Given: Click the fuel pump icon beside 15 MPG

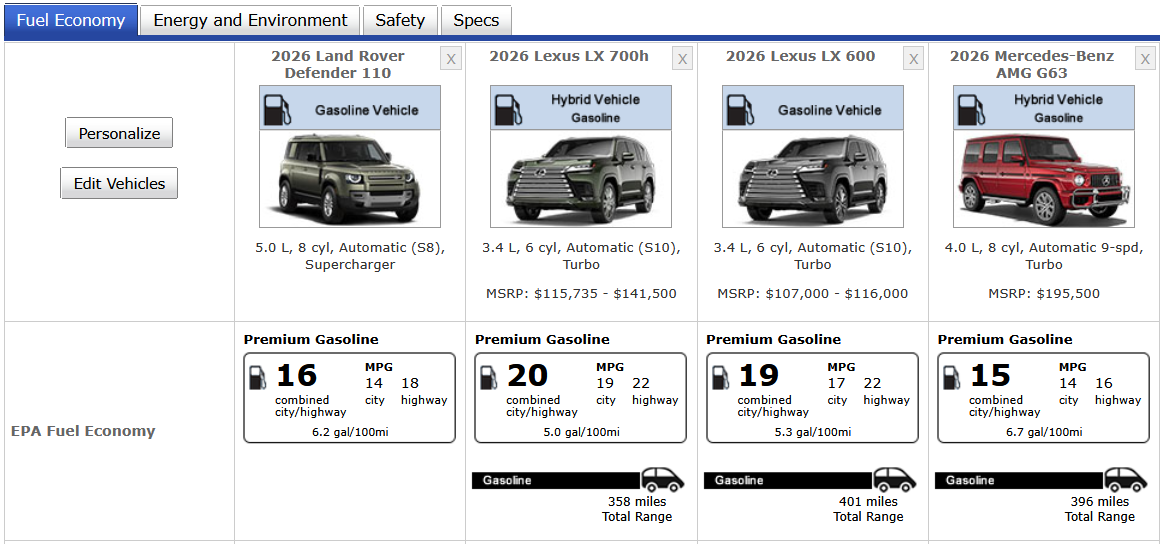Looking at the screenshot, I should pos(951,377).
